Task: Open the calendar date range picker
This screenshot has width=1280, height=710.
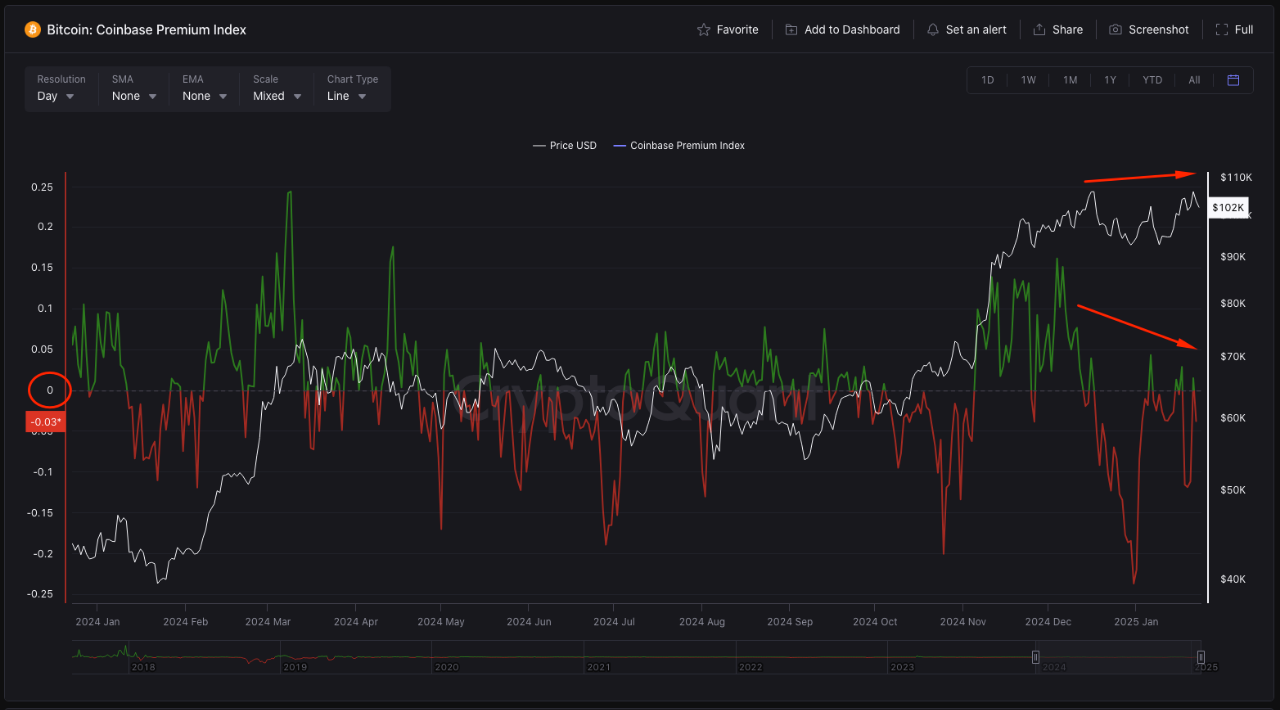Action: point(1233,80)
